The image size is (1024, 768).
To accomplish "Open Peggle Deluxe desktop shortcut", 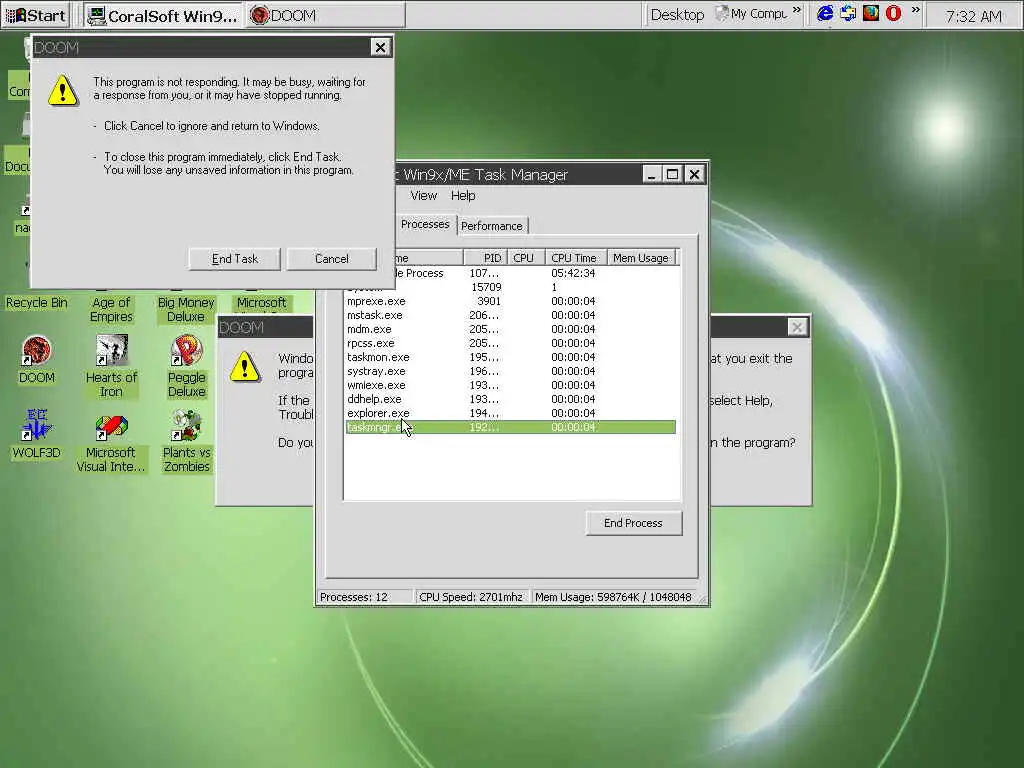I will [x=186, y=366].
